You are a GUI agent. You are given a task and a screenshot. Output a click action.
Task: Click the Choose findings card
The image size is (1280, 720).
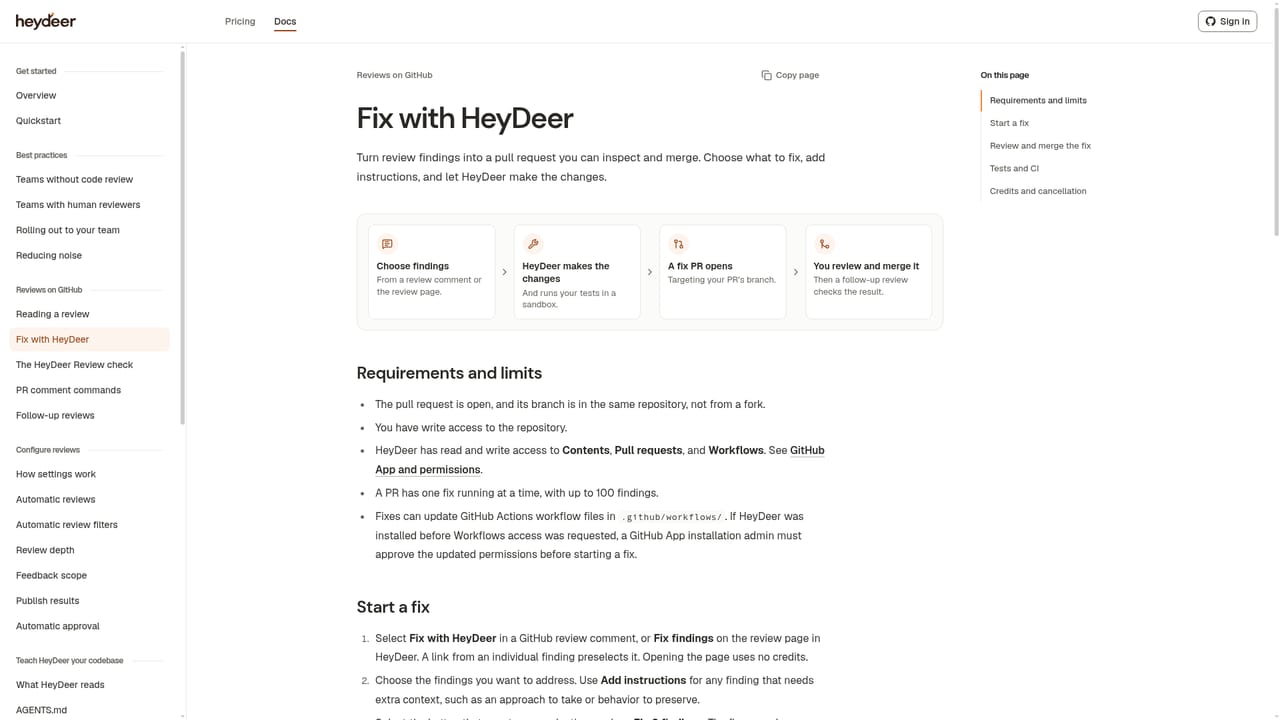(431, 272)
